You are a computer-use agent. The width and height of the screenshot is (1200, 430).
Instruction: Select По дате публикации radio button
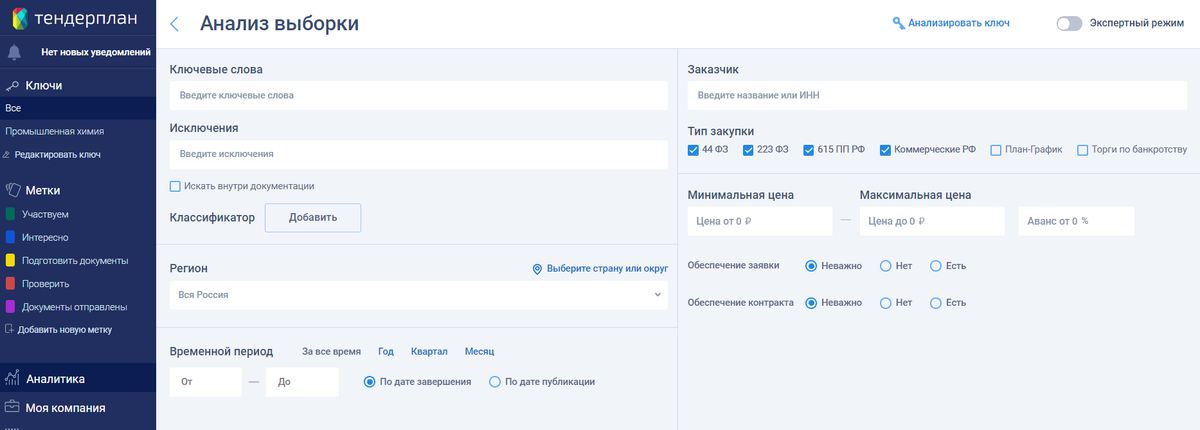(494, 381)
